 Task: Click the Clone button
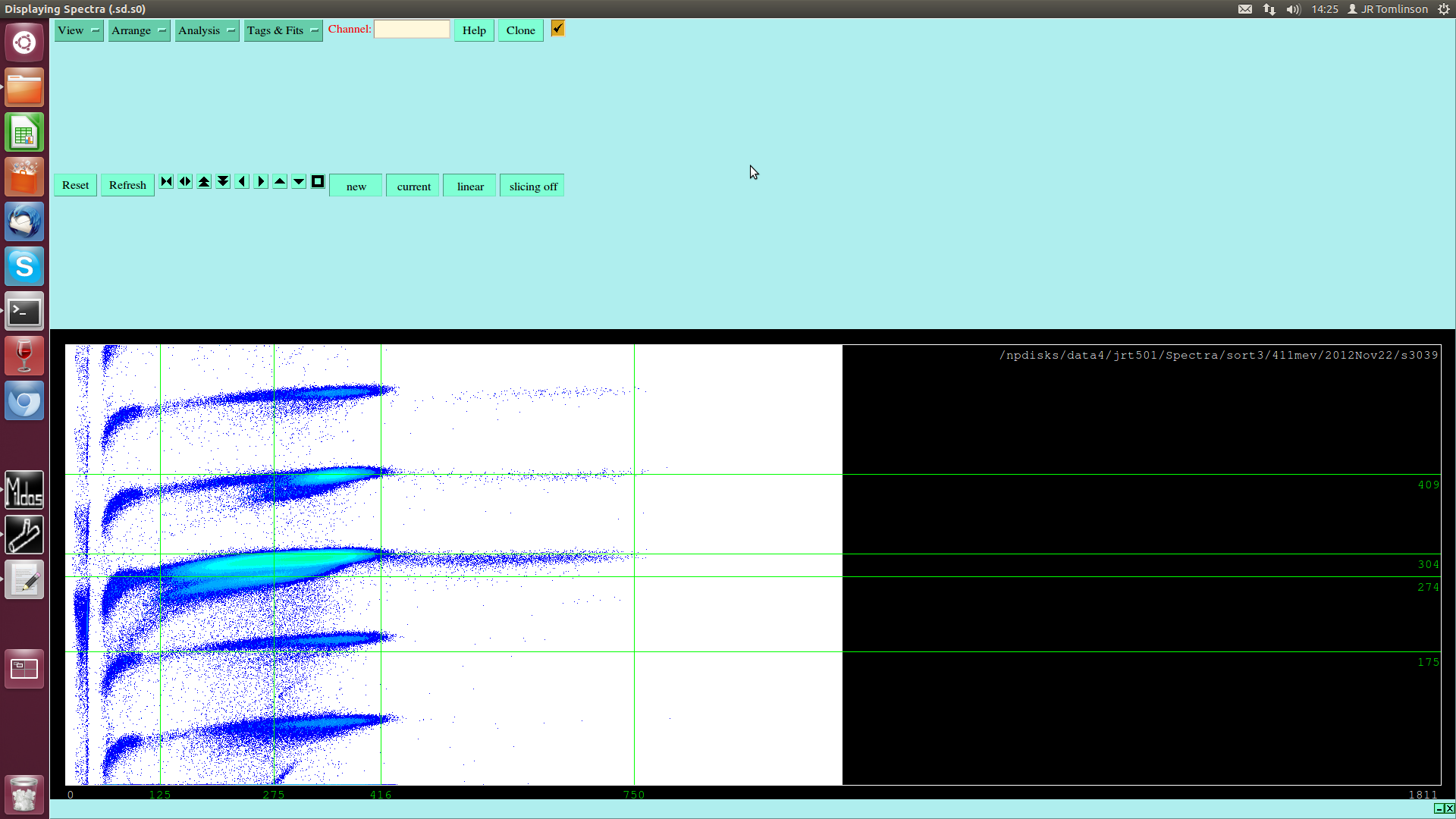click(520, 30)
